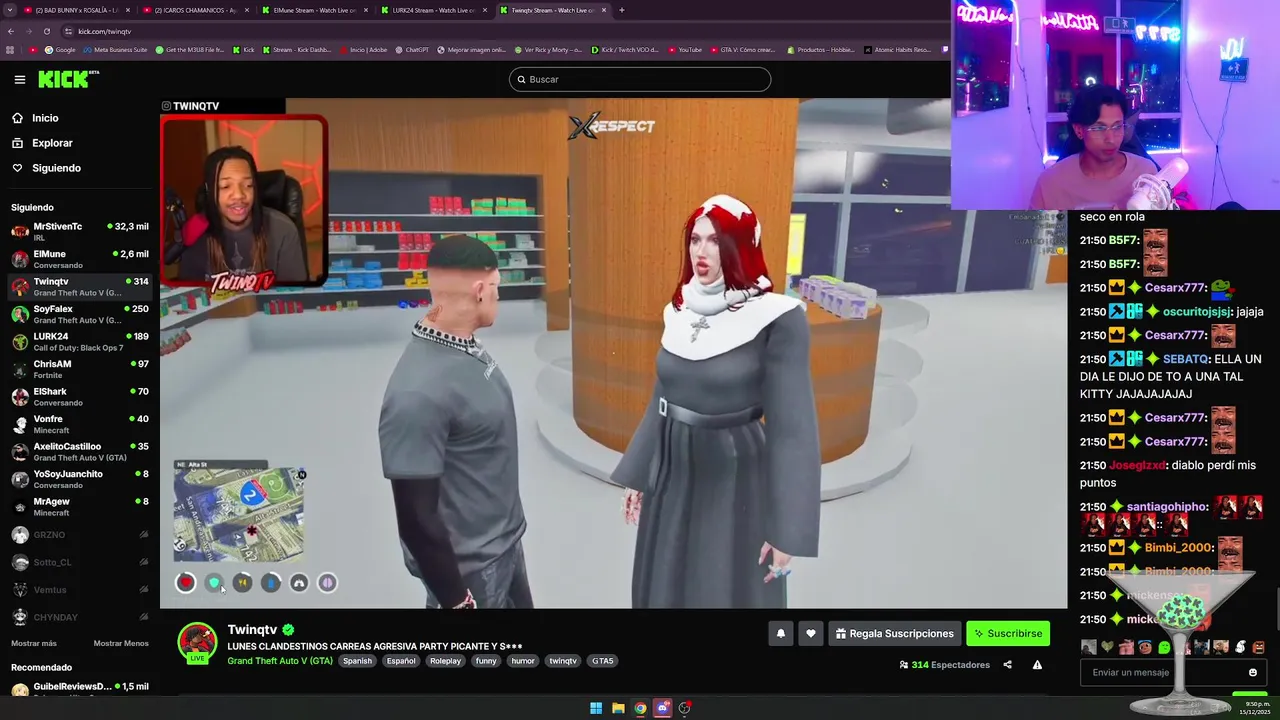
Task: Switch to ICAROS CHAMANICOS browser tab
Action: click(195, 10)
